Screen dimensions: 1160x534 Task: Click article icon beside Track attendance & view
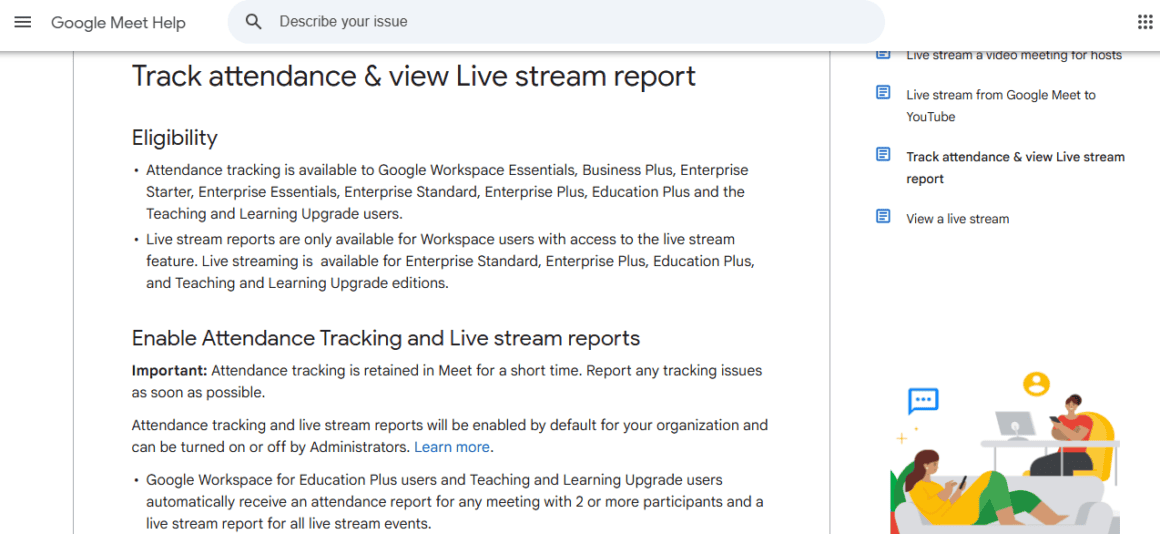point(883,155)
